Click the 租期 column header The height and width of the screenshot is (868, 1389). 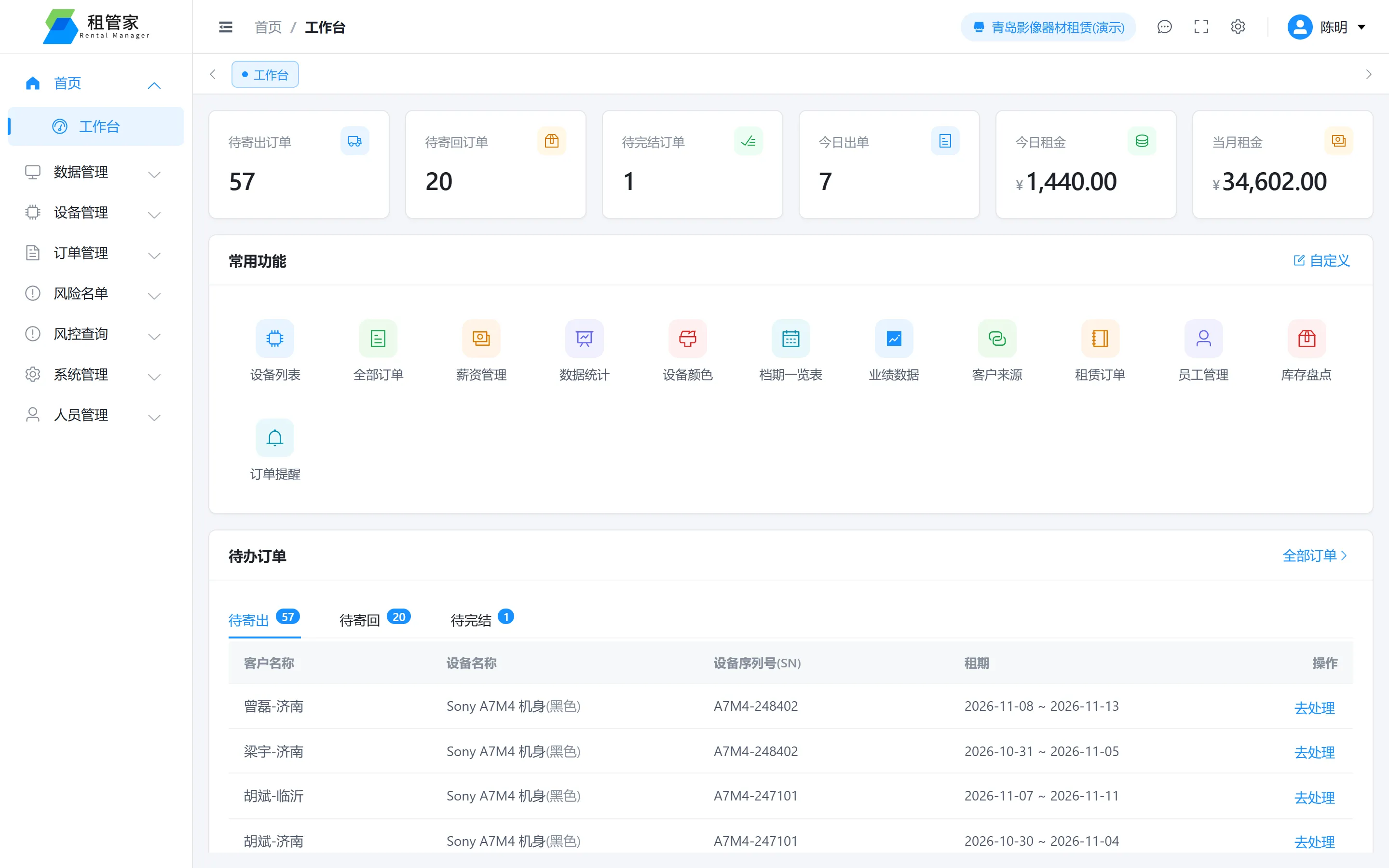976,663
